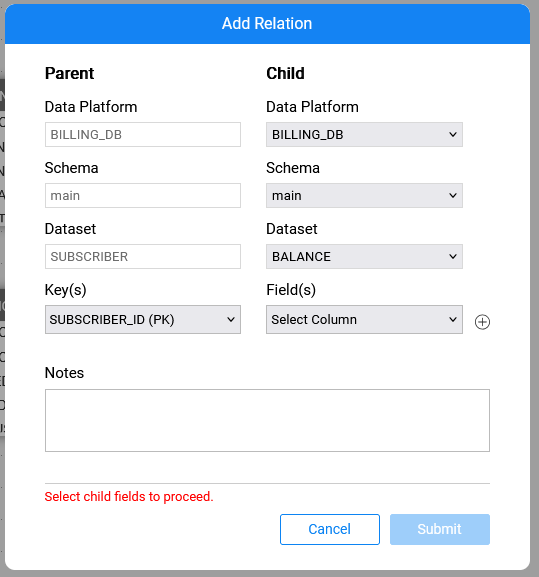The height and width of the screenshot is (577, 539).
Task: Open the Child Data Platform BILLING_DB dropdown
Action: tap(364, 135)
